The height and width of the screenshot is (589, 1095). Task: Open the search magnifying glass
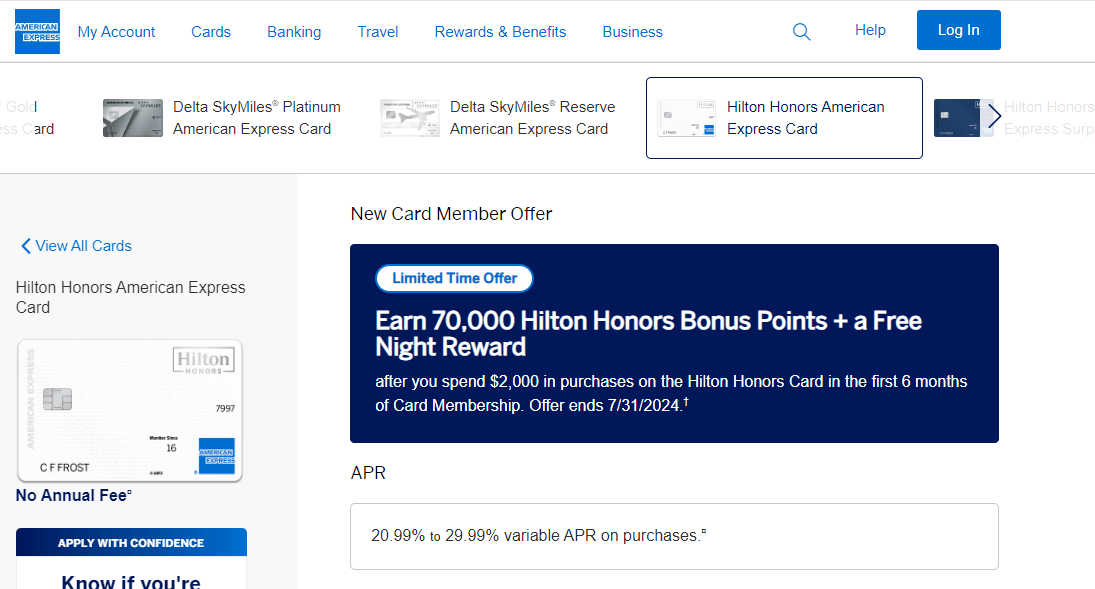tap(801, 31)
